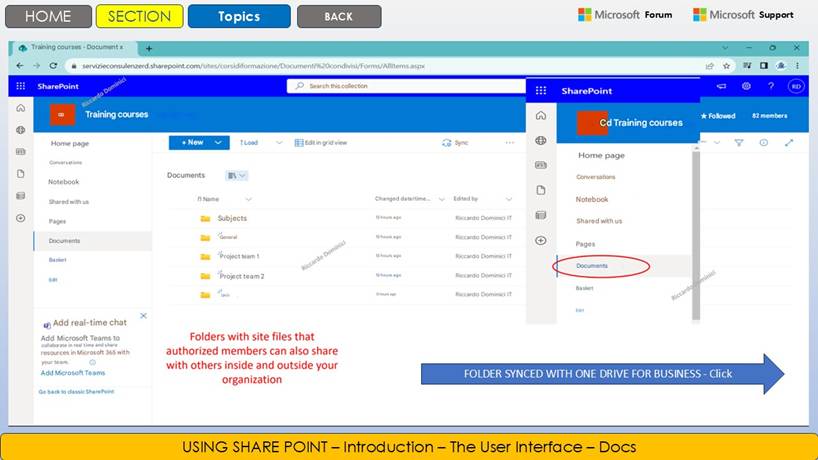Click the globe icon in the enlarged sidebar

[541, 141]
